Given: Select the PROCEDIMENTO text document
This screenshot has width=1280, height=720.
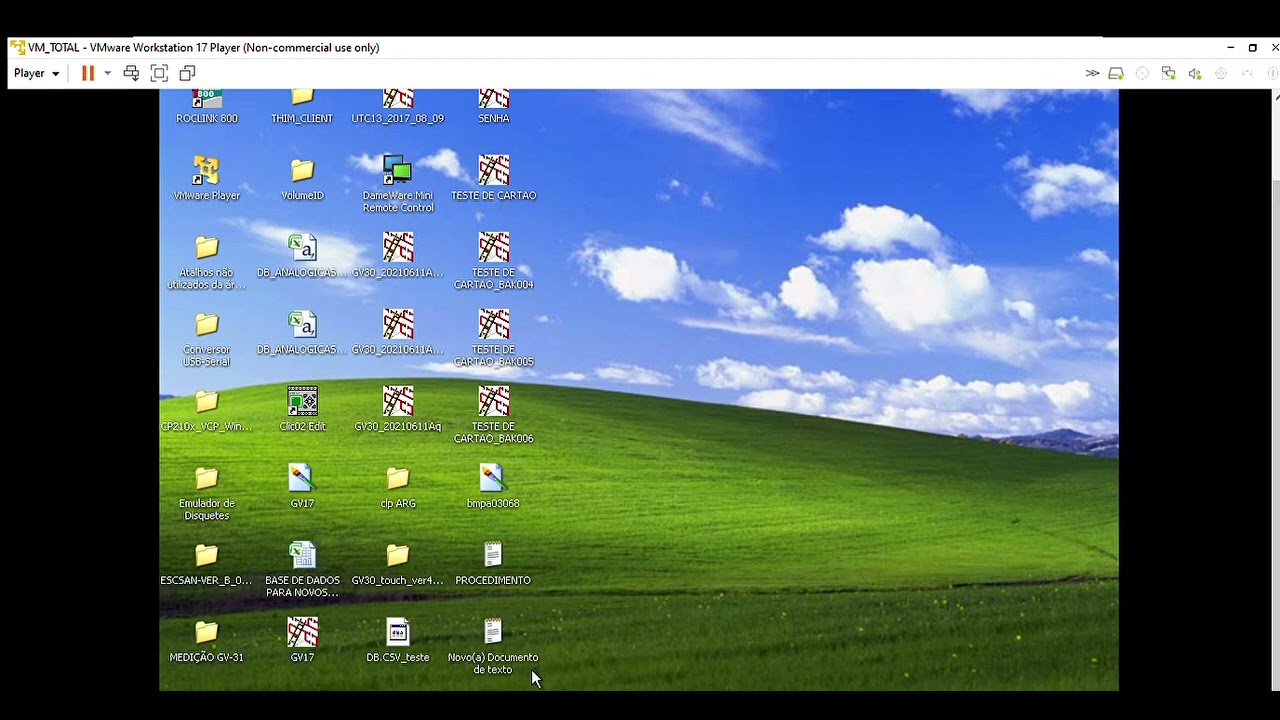Looking at the screenshot, I should (x=493, y=564).
